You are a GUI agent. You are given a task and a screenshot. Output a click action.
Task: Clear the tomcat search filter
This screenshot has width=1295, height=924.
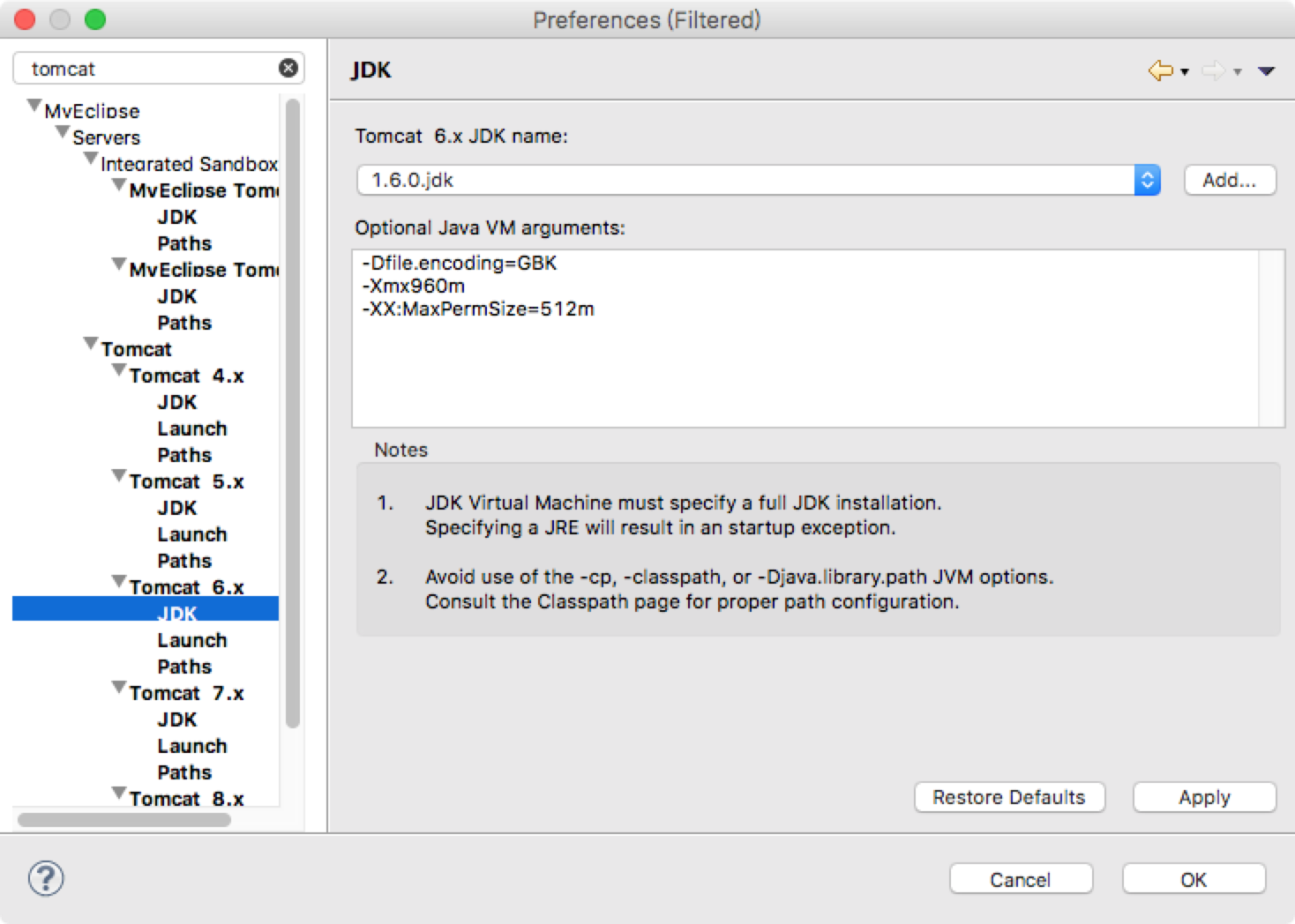(288, 68)
